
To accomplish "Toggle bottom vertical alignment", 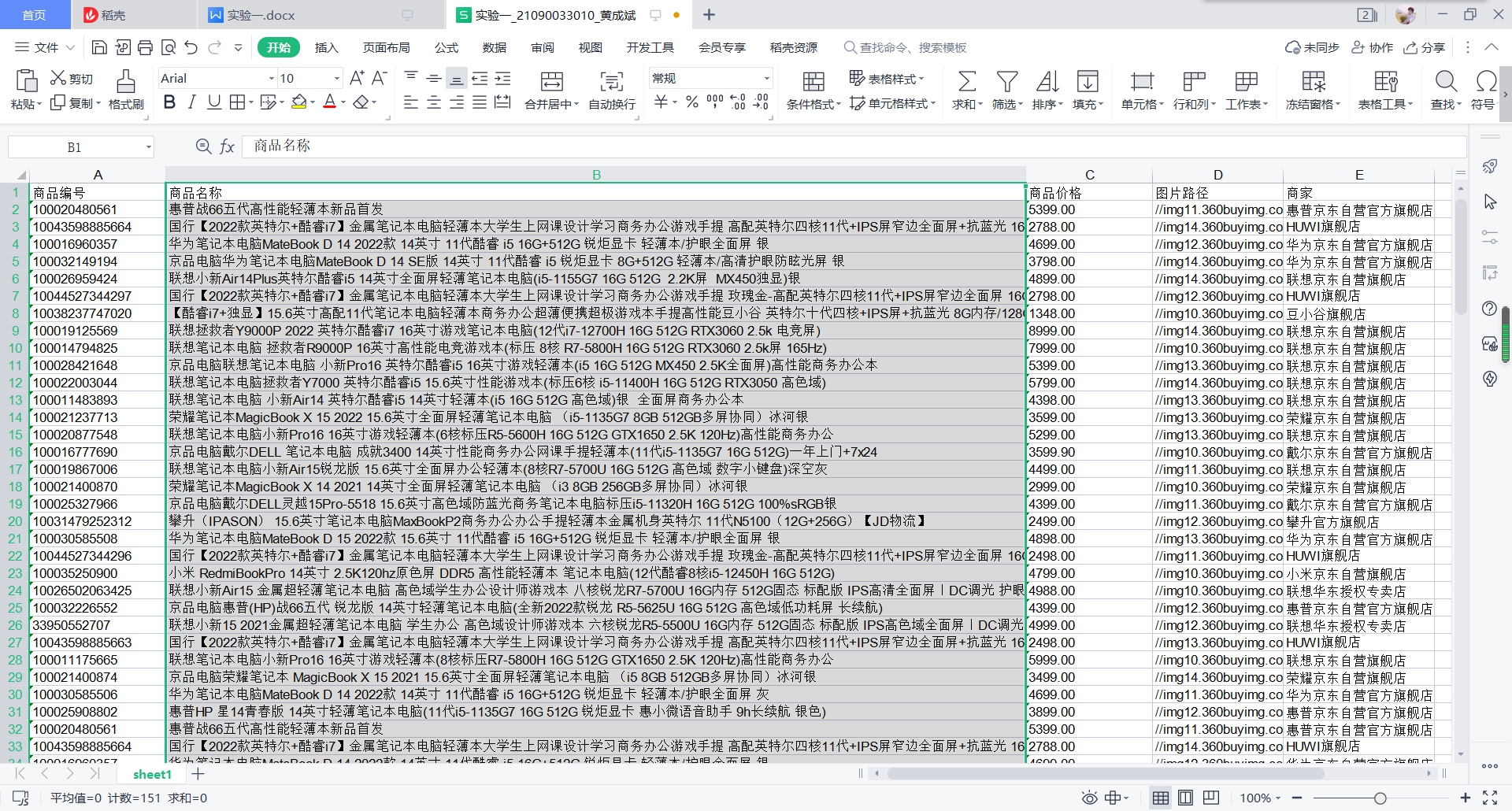I will pos(456,78).
